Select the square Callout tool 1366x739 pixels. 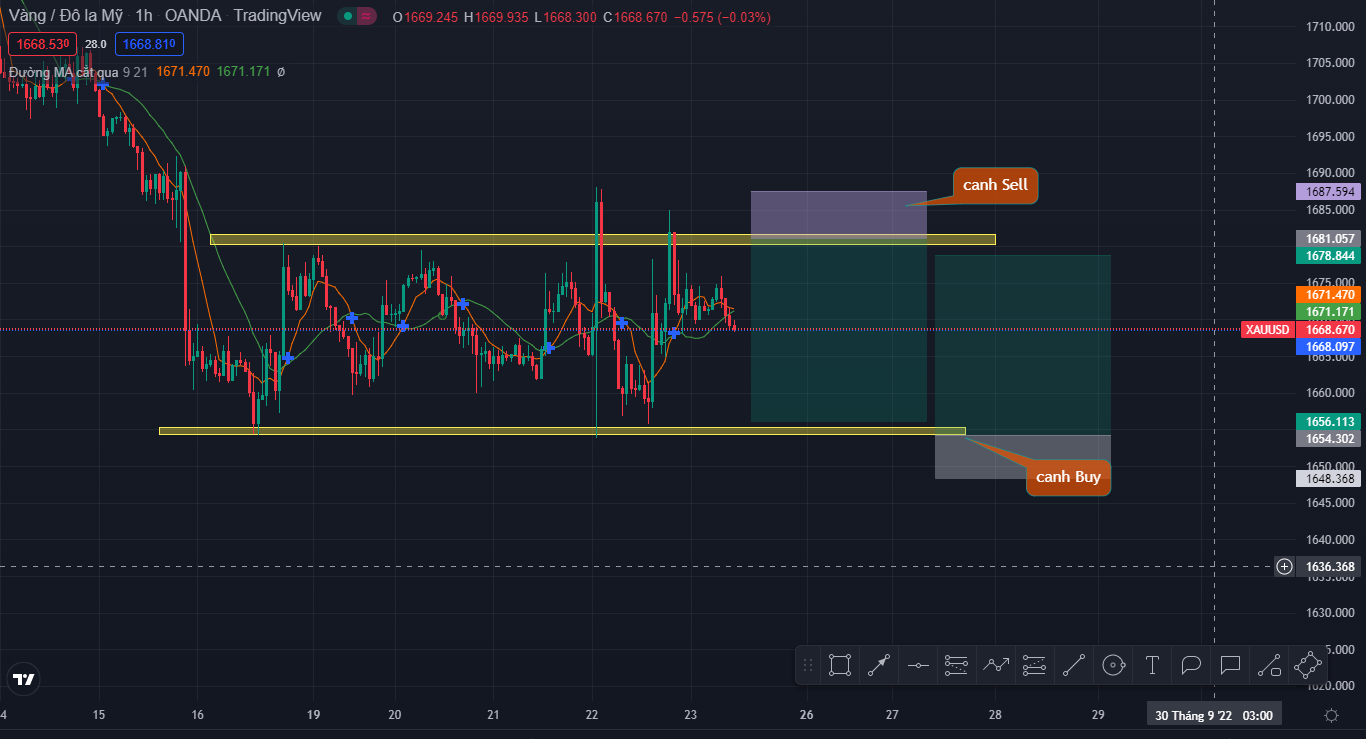point(1230,665)
